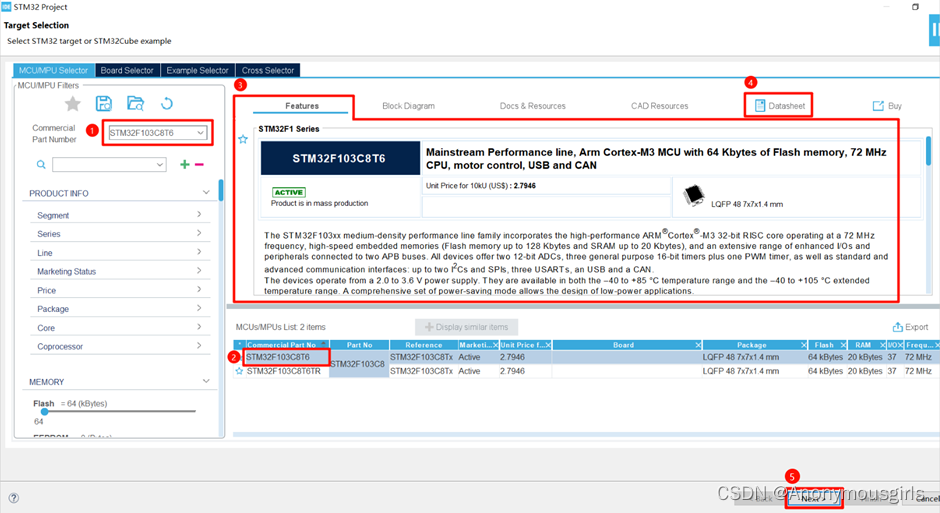Image resolution: width=940 pixels, height=513 pixels.
Task: Collapse the PRODUCT INFO section
Action: [206, 192]
